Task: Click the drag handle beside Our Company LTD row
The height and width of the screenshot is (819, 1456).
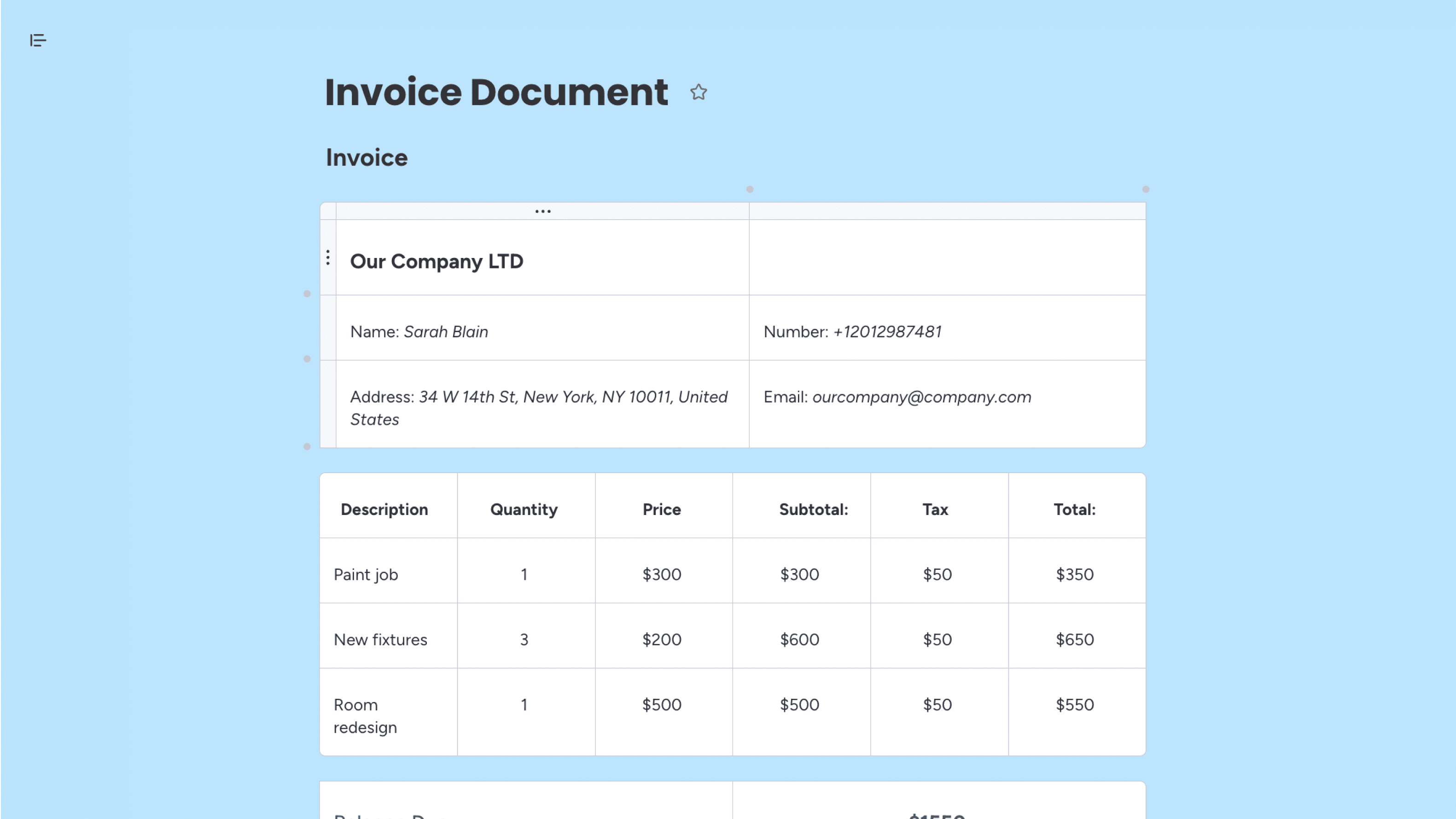Action: point(328,258)
